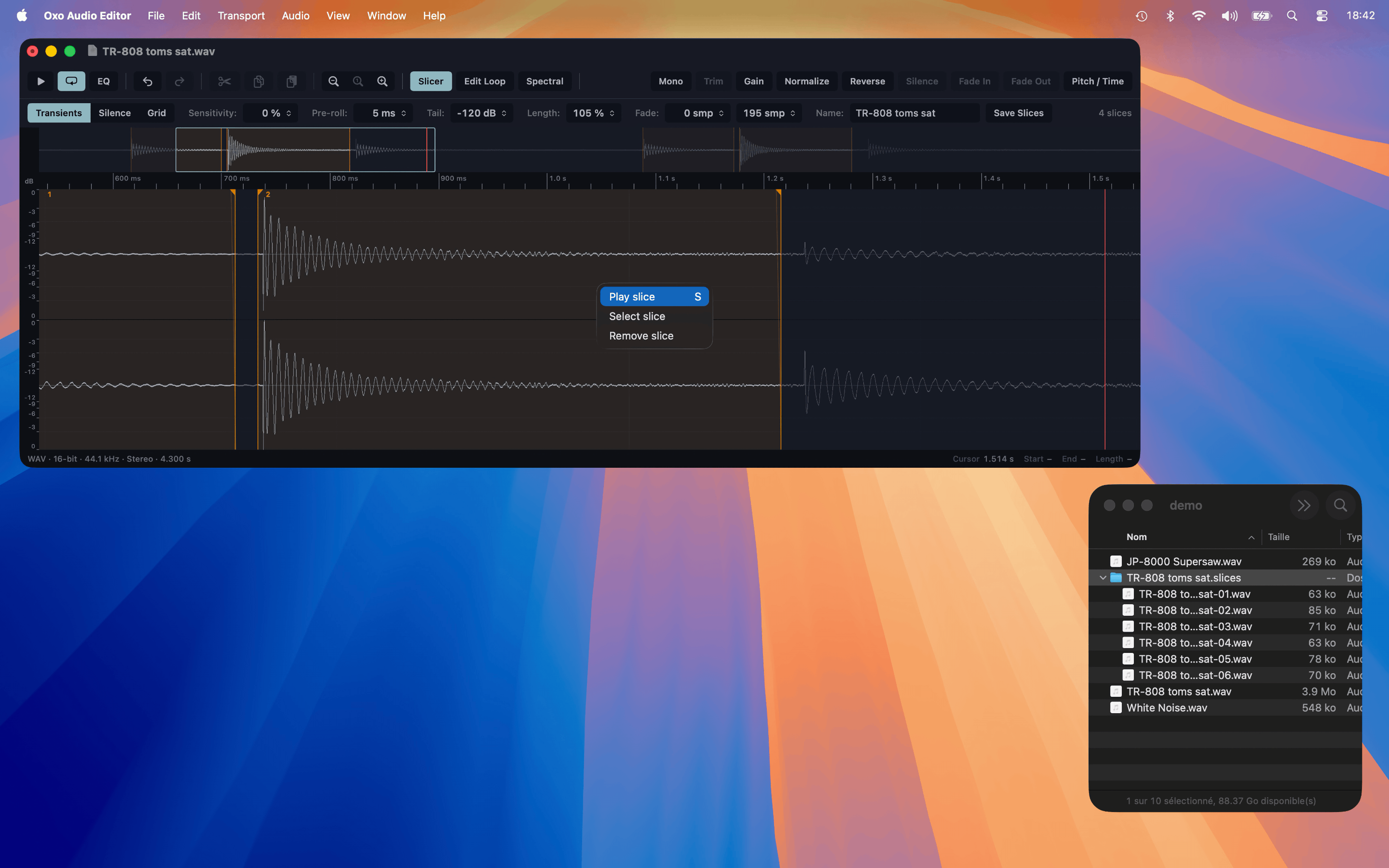Zoom out the waveform
The width and height of the screenshot is (1389, 868).
tap(333, 81)
